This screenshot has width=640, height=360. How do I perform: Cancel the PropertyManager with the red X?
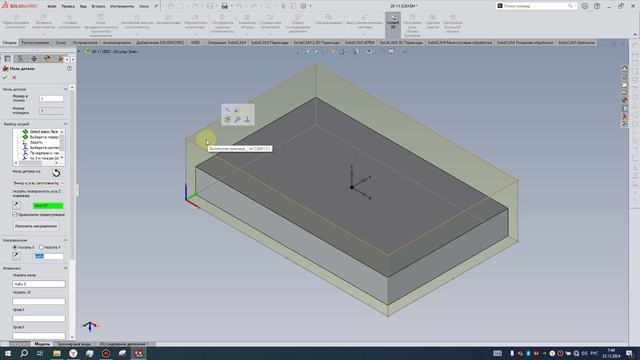[14, 77]
